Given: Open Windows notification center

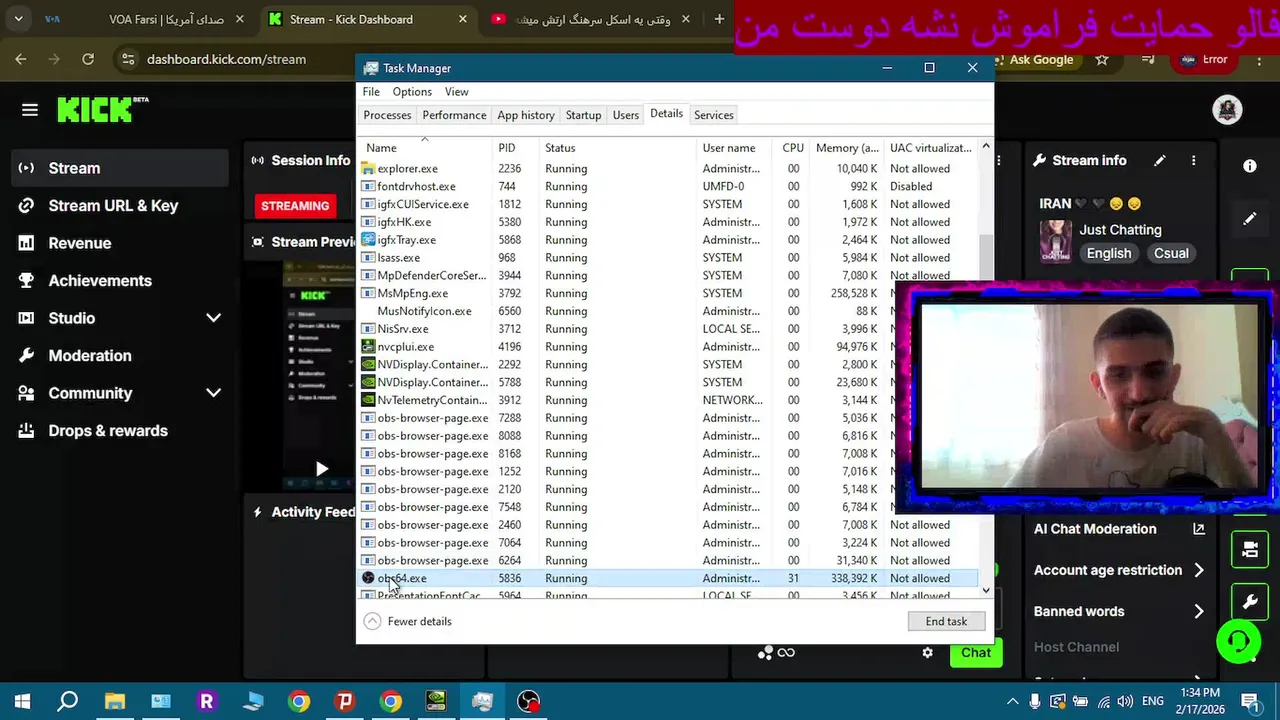Looking at the screenshot, I should [x=1250, y=701].
